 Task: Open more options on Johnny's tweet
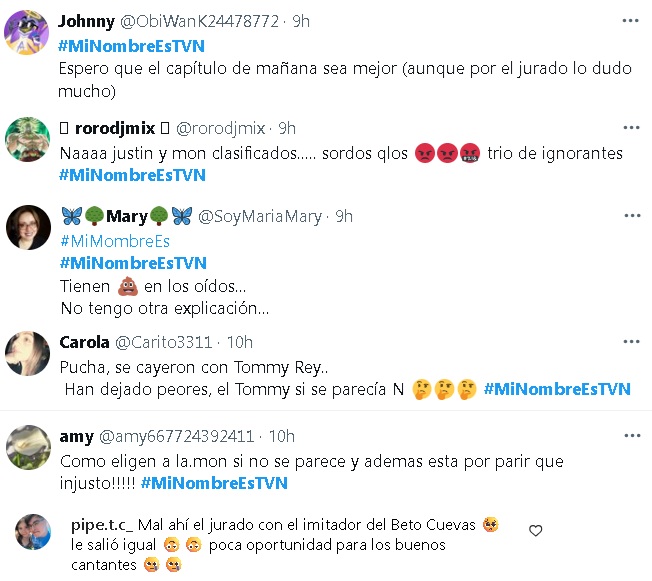click(x=630, y=21)
